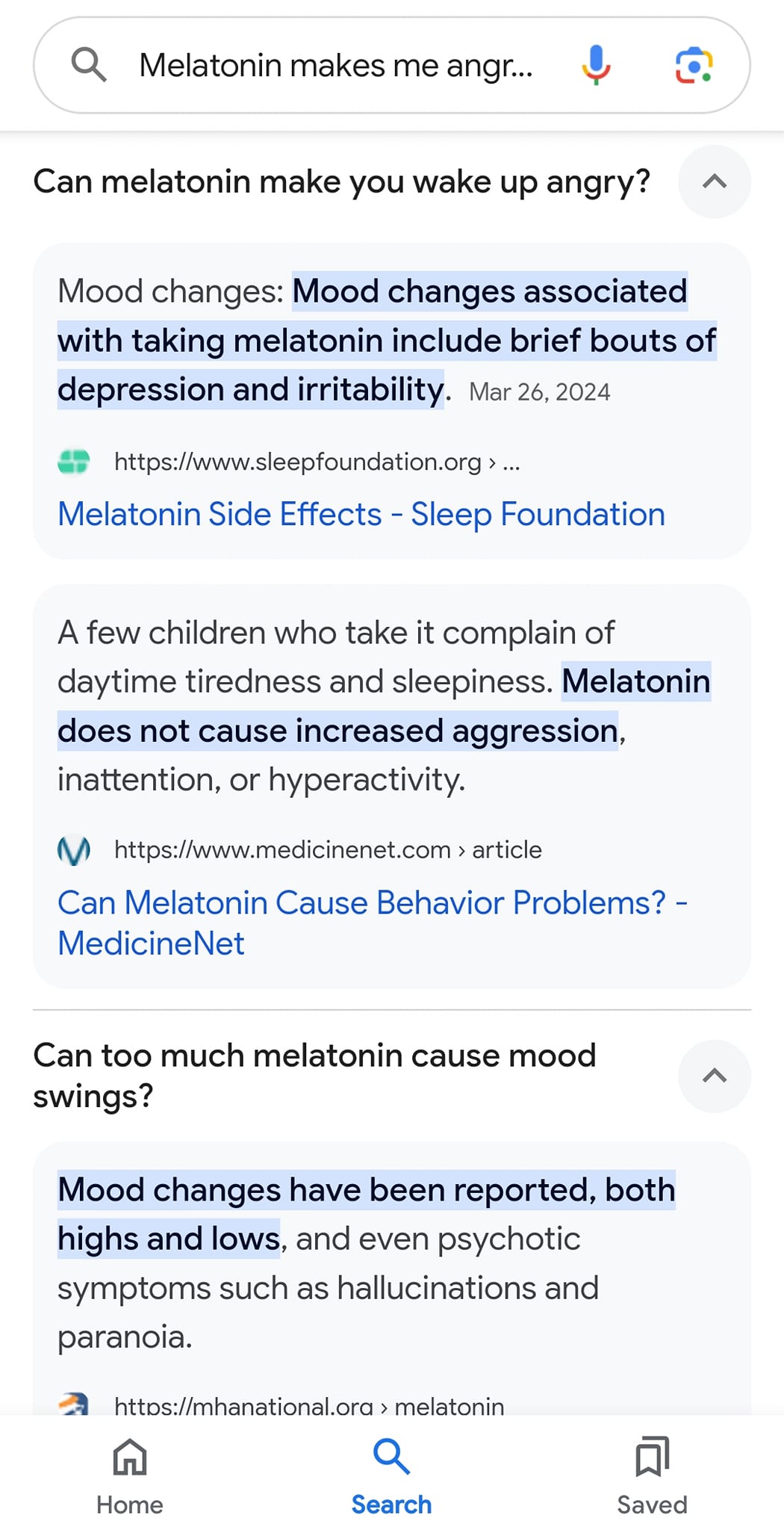Click the Sleep Foundation favicon

pos(74,462)
